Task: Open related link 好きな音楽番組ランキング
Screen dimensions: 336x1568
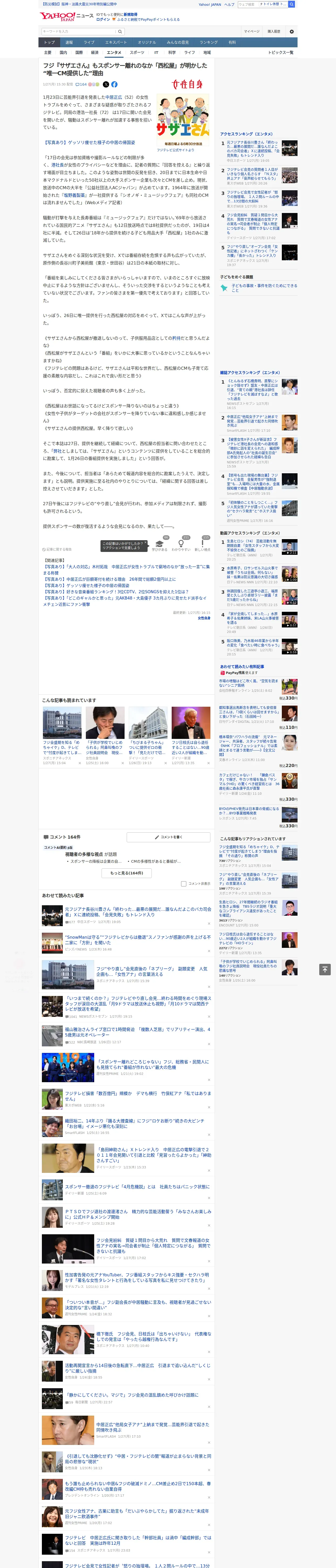Action: pyautogui.click(x=116, y=591)
